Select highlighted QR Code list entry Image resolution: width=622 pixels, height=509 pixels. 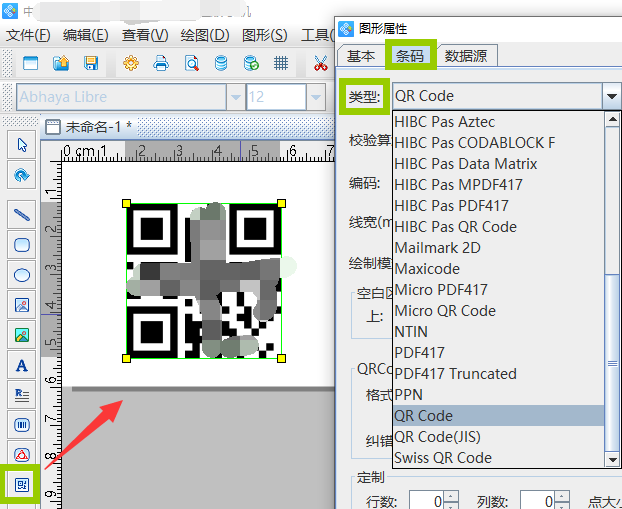click(499, 416)
